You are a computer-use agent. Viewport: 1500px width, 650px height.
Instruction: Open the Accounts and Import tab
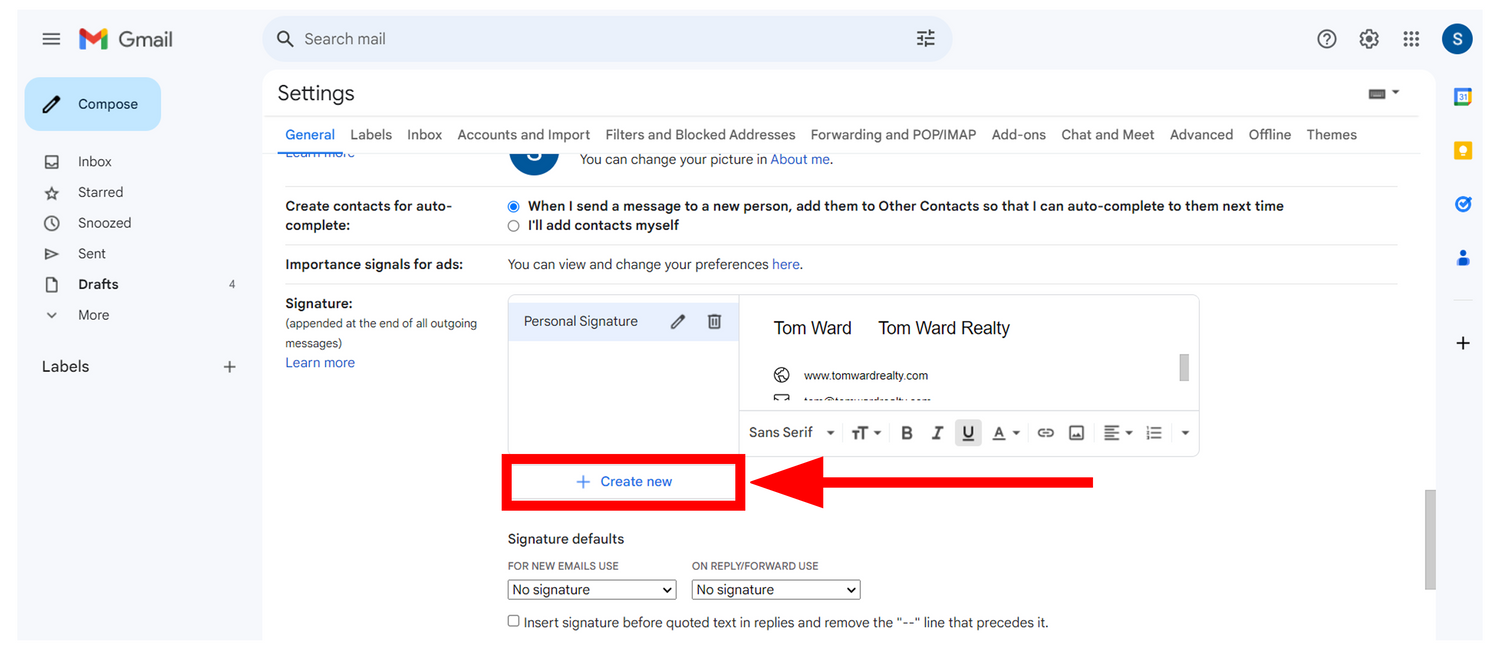point(523,135)
